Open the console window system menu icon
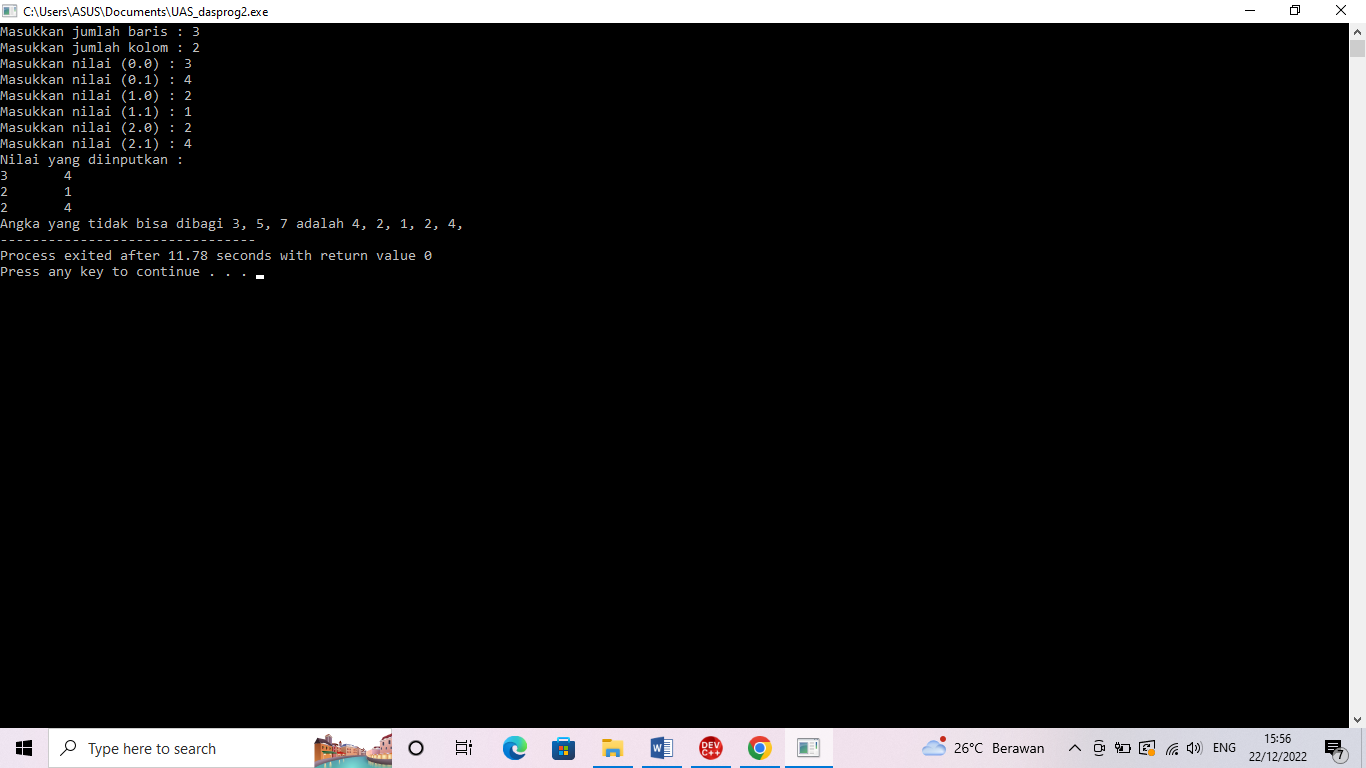 (x=10, y=11)
